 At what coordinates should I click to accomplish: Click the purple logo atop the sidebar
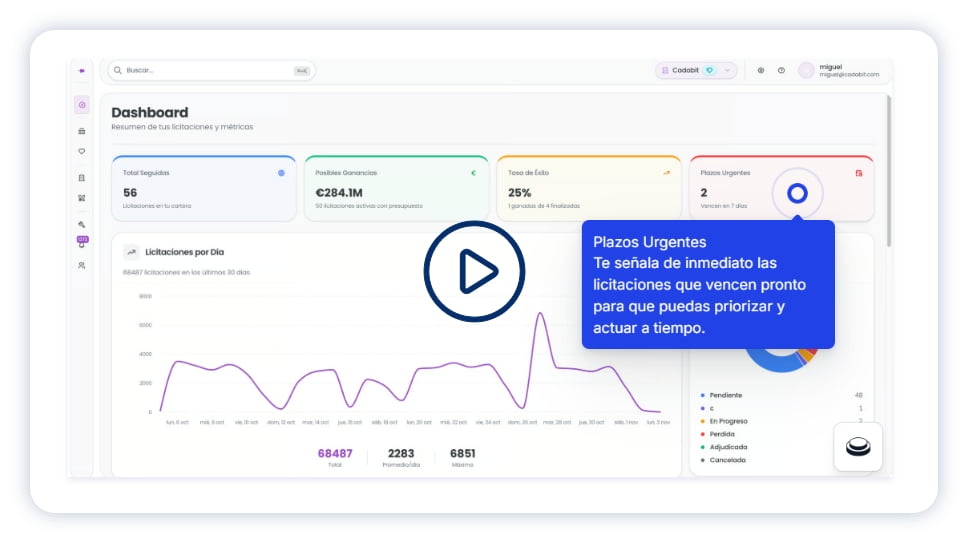pos(81,71)
